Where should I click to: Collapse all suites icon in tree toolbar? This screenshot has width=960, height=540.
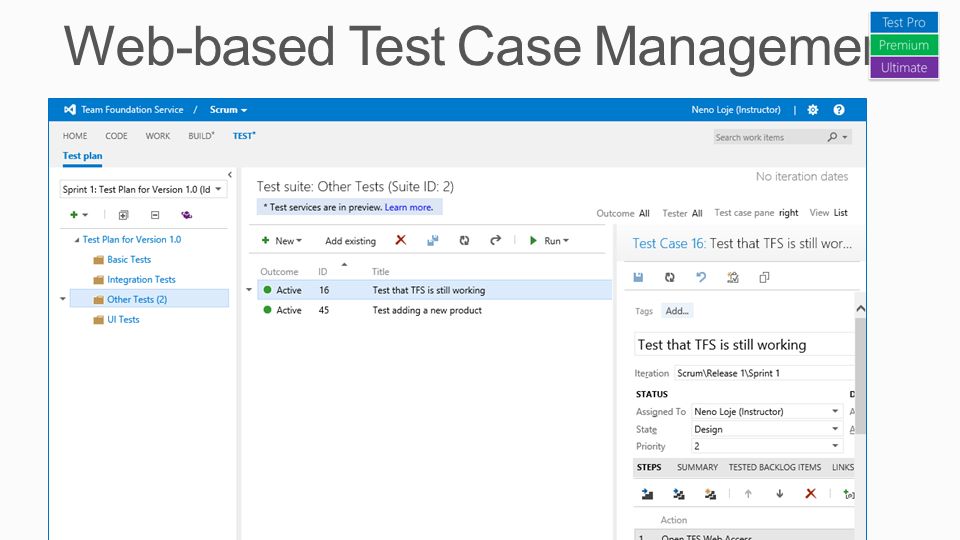155,215
